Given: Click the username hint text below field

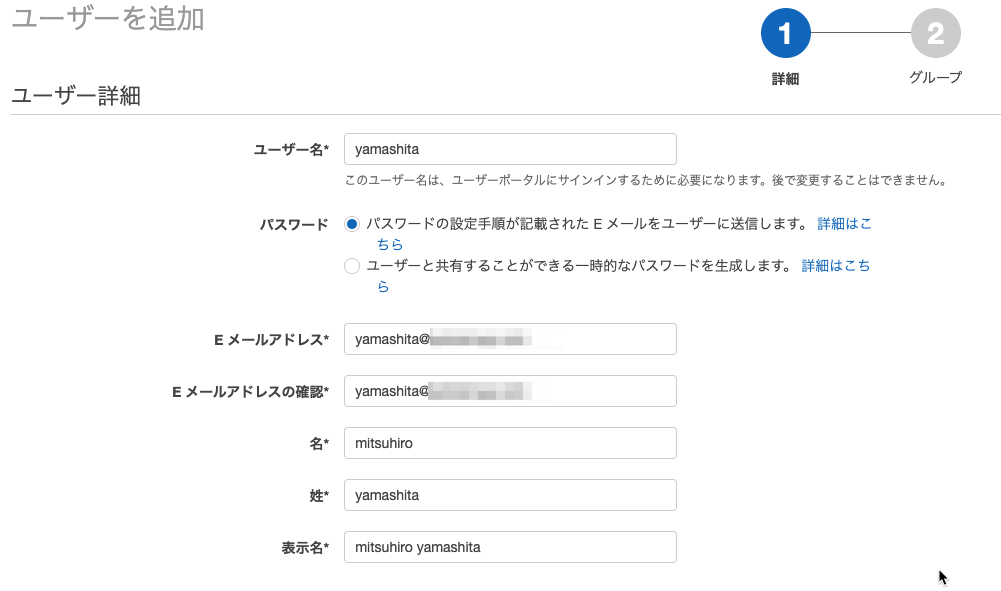Looking at the screenshot, I should [645, 181].
